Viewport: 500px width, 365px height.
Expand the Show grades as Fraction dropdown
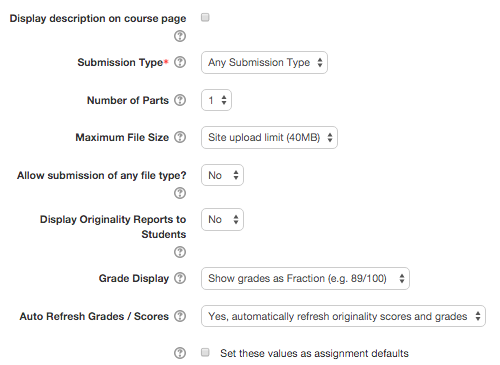click(305, 278)
